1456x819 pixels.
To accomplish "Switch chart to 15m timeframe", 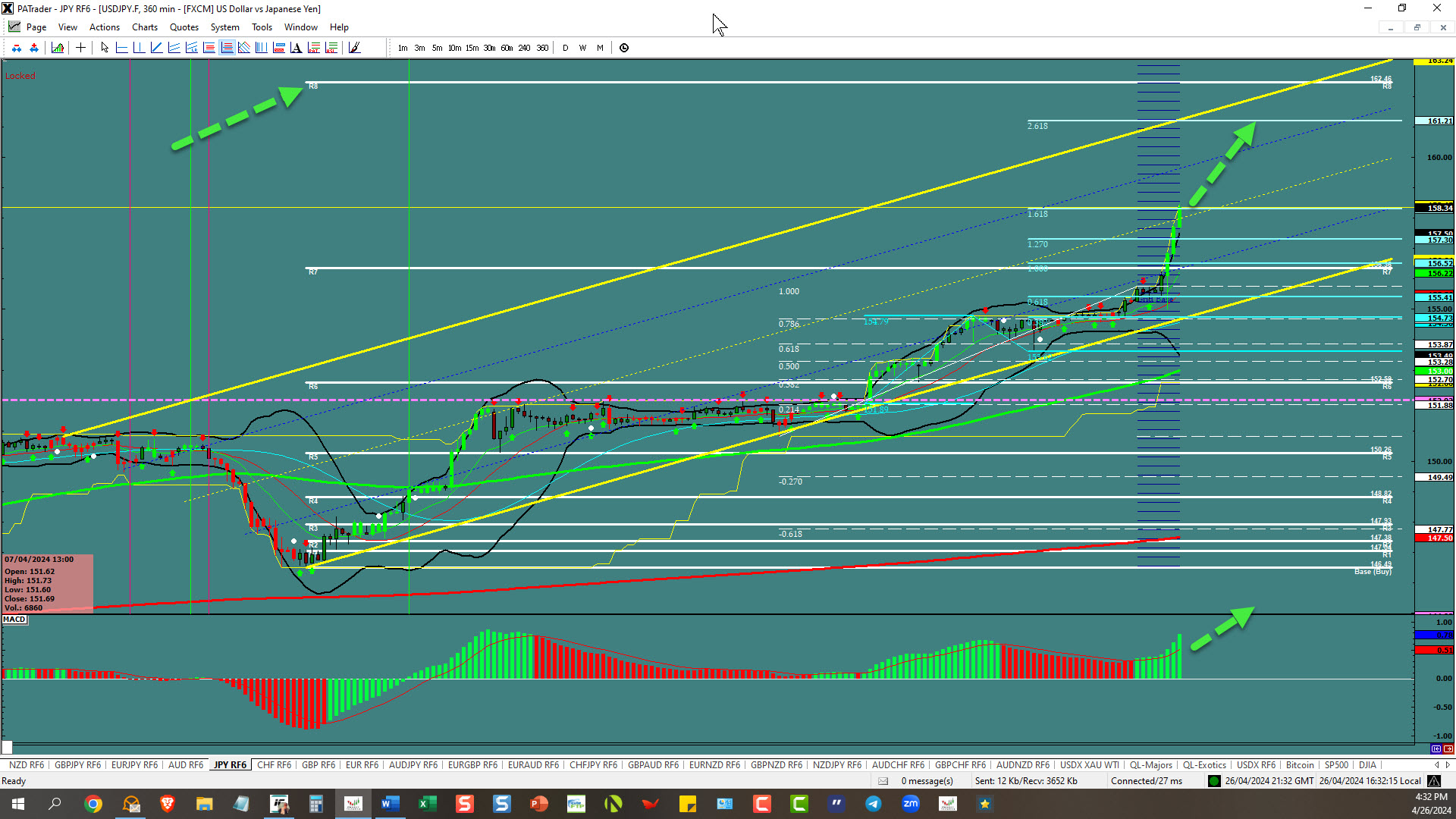I will tap(472, 48).
